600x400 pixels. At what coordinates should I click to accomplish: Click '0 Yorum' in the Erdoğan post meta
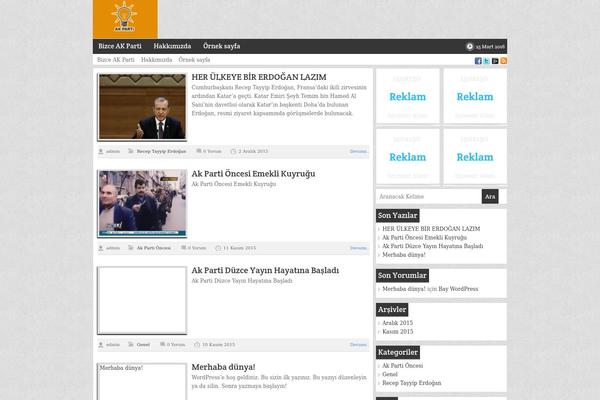click(x=212, y=152)
